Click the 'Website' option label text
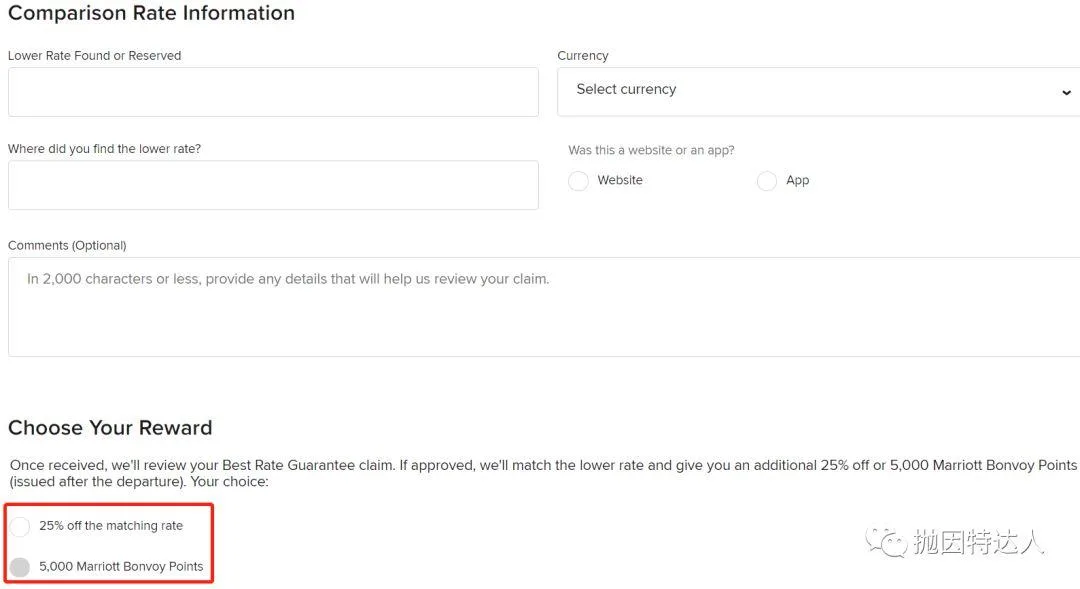Viewport: 1080px width, 589px height. click(x=620, y=180)
